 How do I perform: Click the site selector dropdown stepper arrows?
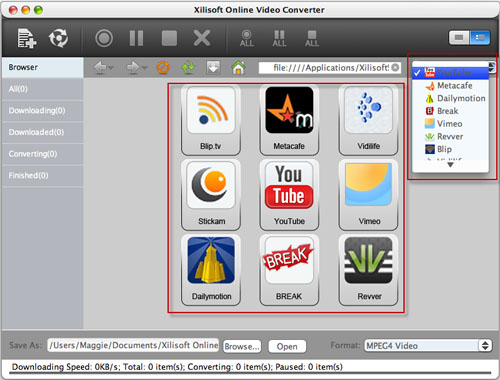pos(492,67)
